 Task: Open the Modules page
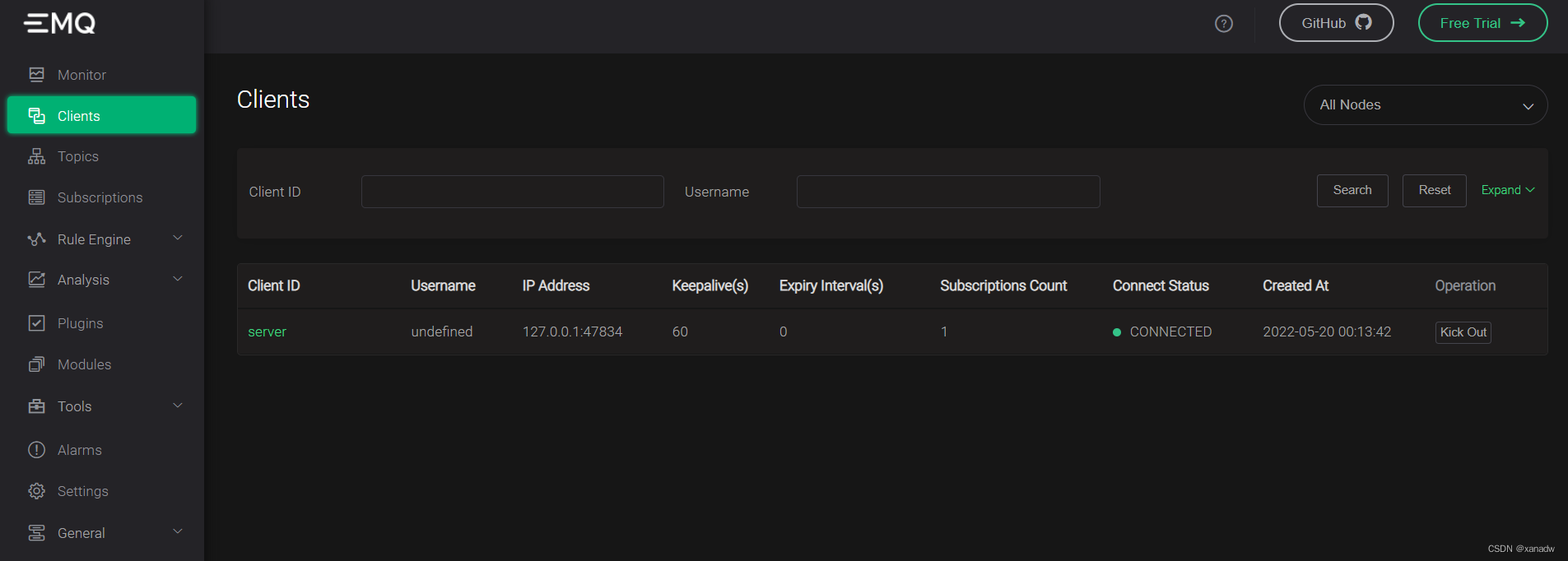[x=84, y=364]
